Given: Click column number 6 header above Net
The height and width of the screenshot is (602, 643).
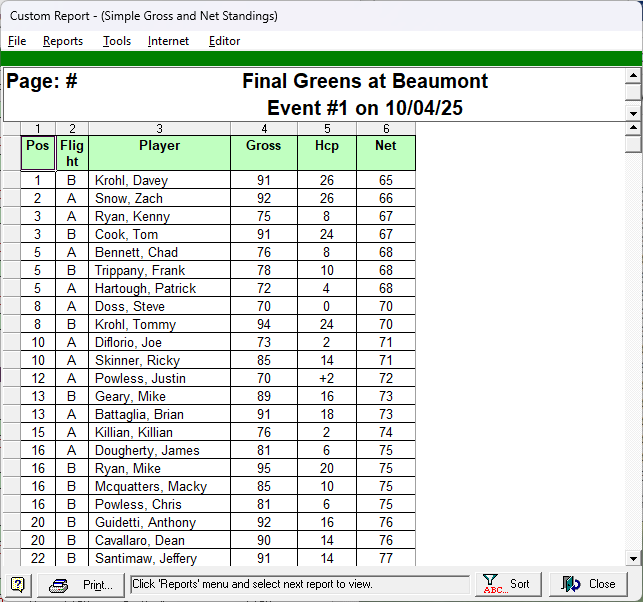Looking at the screenshot, I should [x=386, y=128].
